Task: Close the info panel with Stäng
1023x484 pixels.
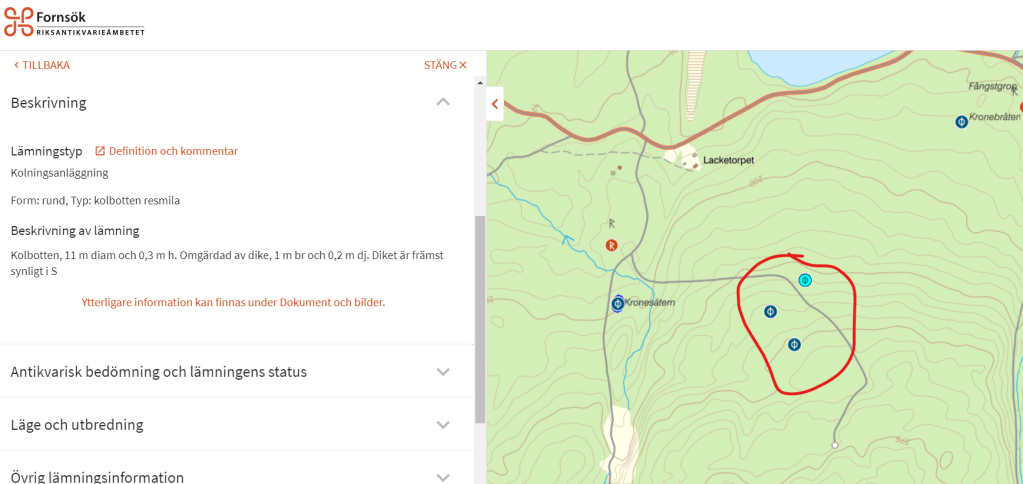Action: (445, 65)
